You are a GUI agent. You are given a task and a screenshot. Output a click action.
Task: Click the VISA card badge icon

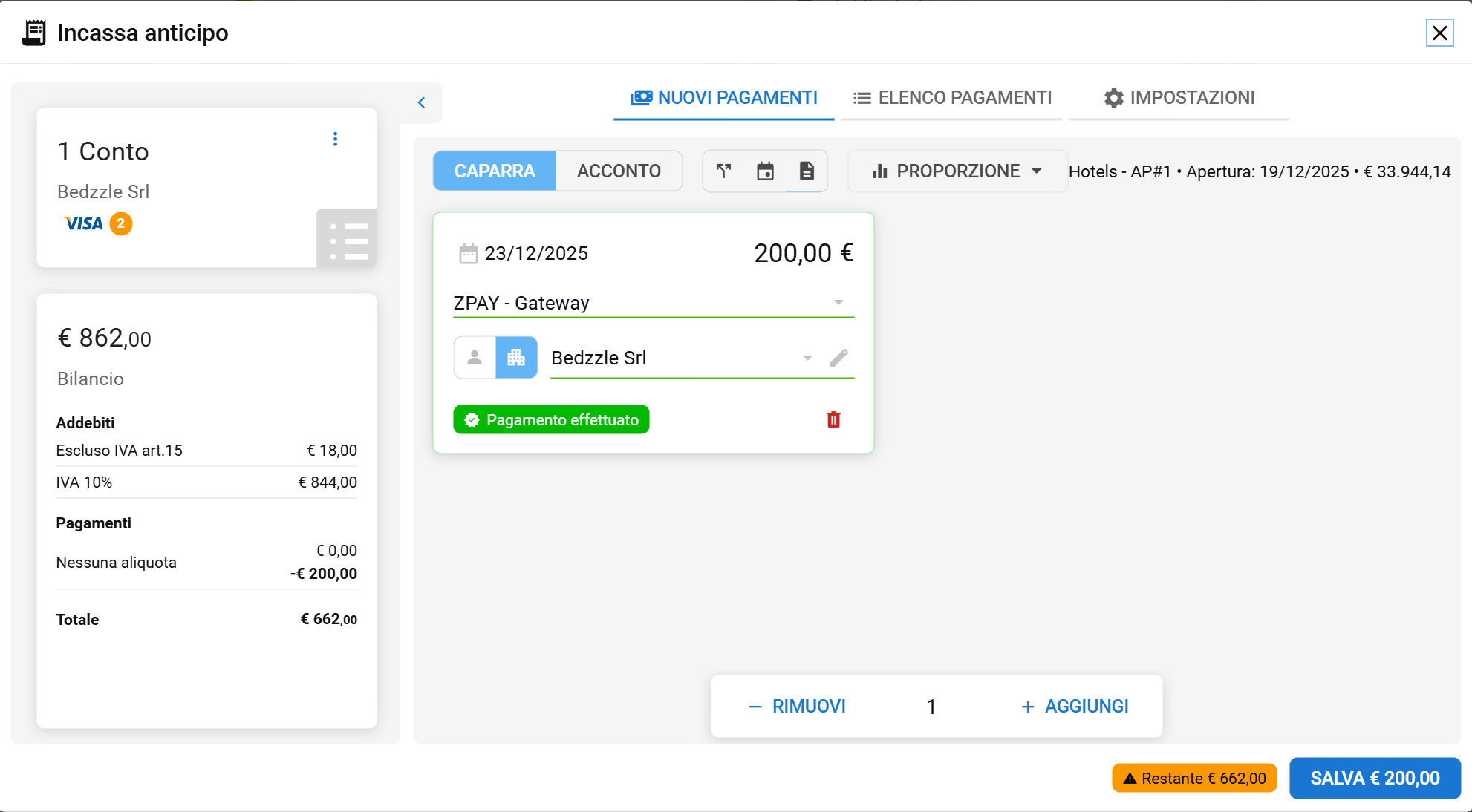pos(84,223)
